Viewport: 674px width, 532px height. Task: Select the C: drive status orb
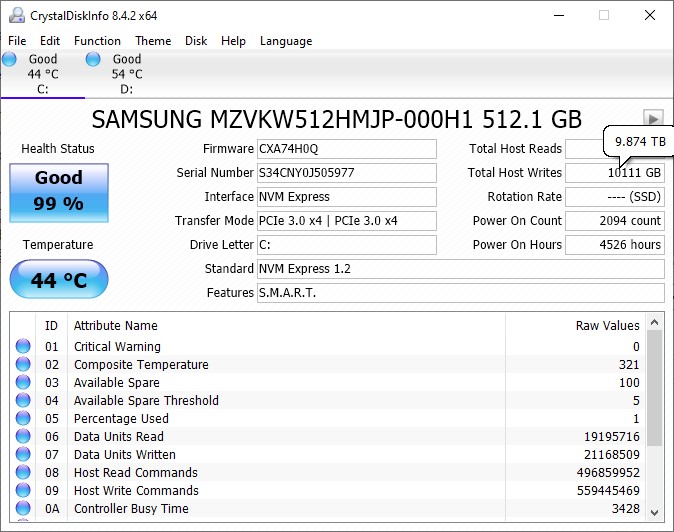click(x=9, y=59)
